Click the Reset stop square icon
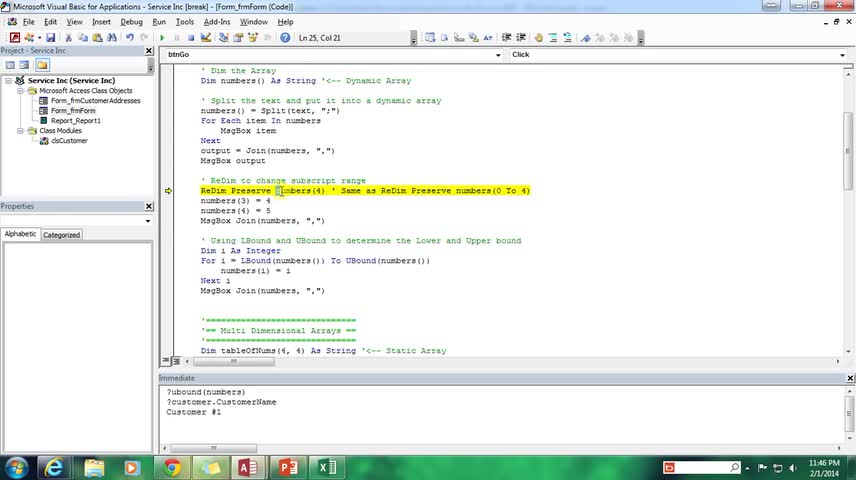This screenshot has height=480, width=856. pos(191,38)
